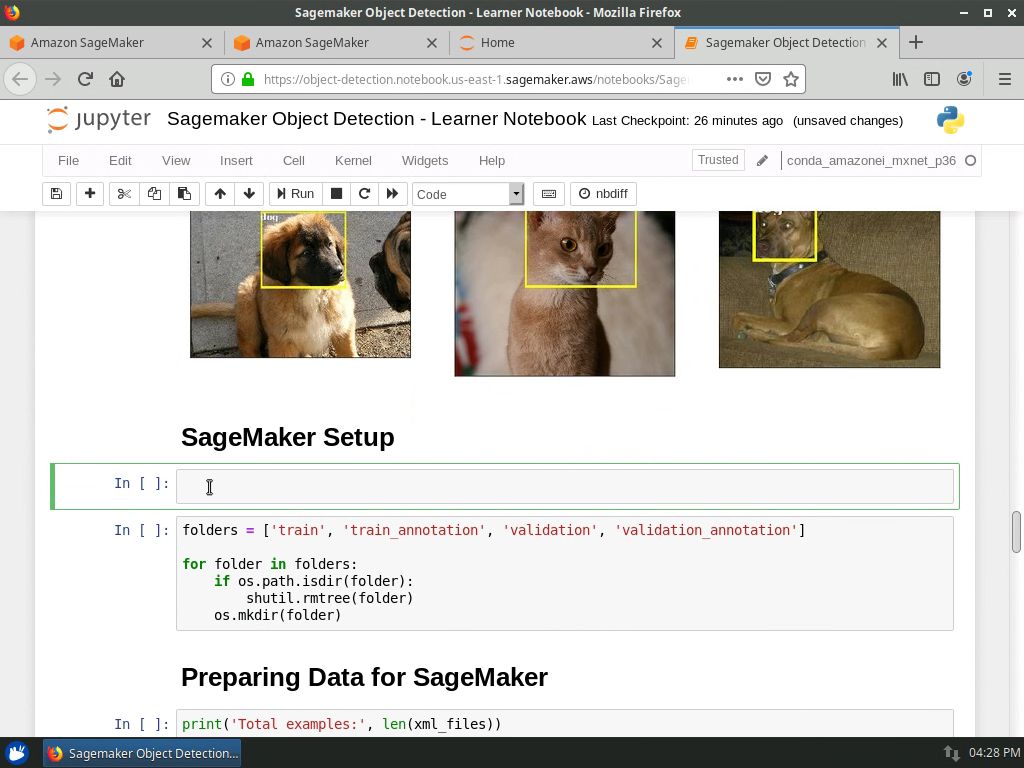Bookmark this page with the star icon
The width and height of the screenshot is (1024, 768).
point(791,79)
